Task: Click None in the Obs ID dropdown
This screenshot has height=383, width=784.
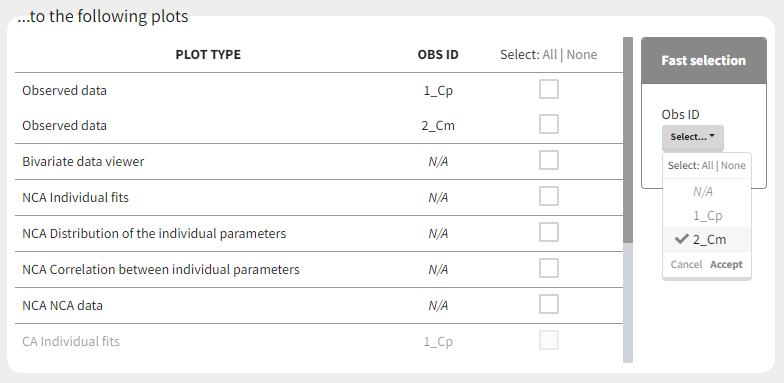Action: pyautogui.click(x=733, y=166)
